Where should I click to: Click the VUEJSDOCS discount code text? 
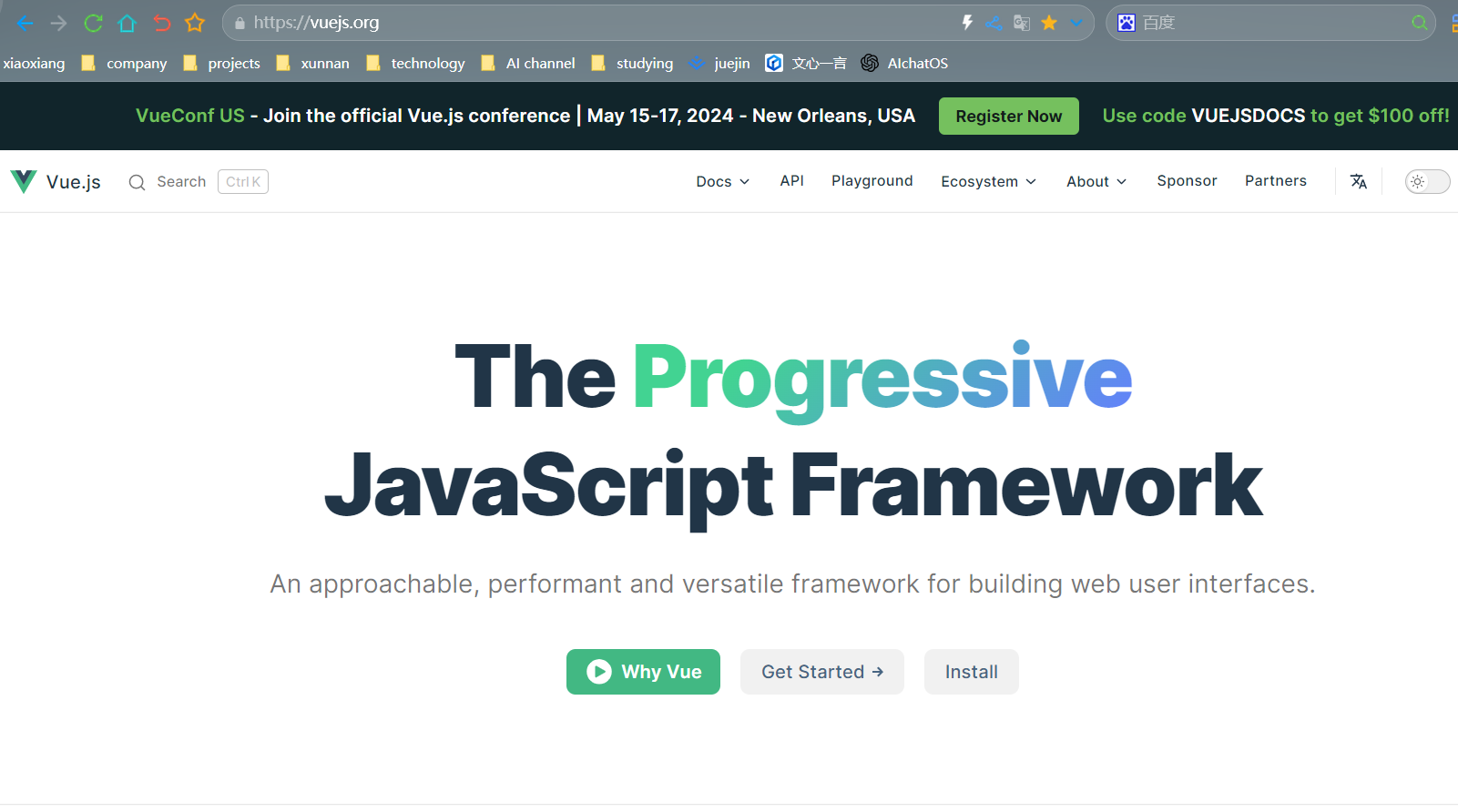[1248, 116]
